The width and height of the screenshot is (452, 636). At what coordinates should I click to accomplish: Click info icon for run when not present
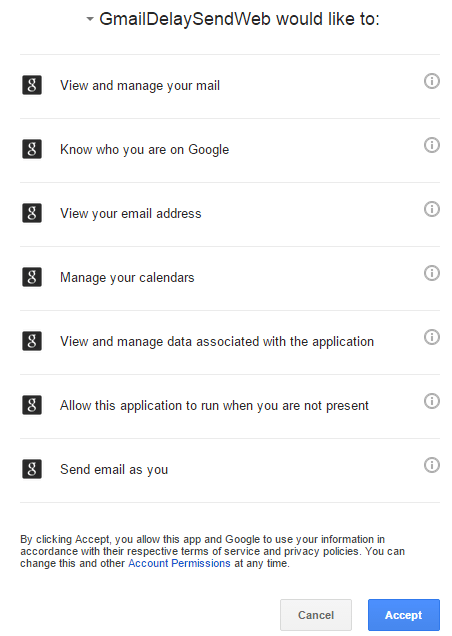tap(432, 401)
